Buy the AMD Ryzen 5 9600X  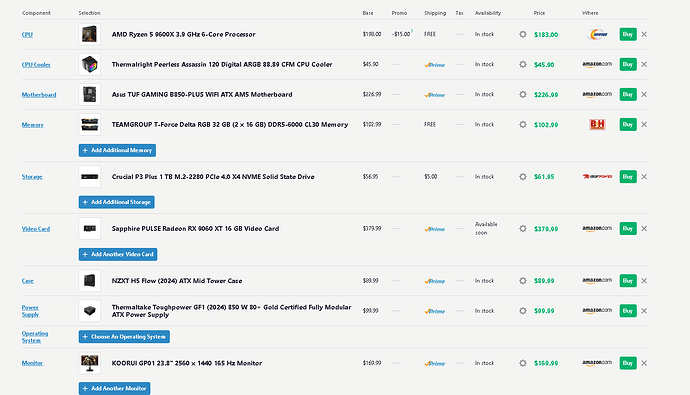[x=628, y=34]
